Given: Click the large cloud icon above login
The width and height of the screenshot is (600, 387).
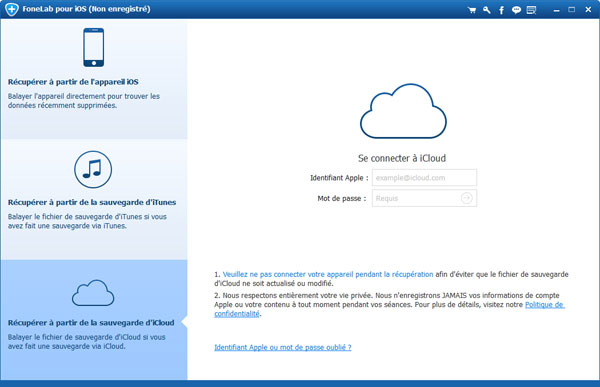Looking at the screenshot, I should click(403, 111).
